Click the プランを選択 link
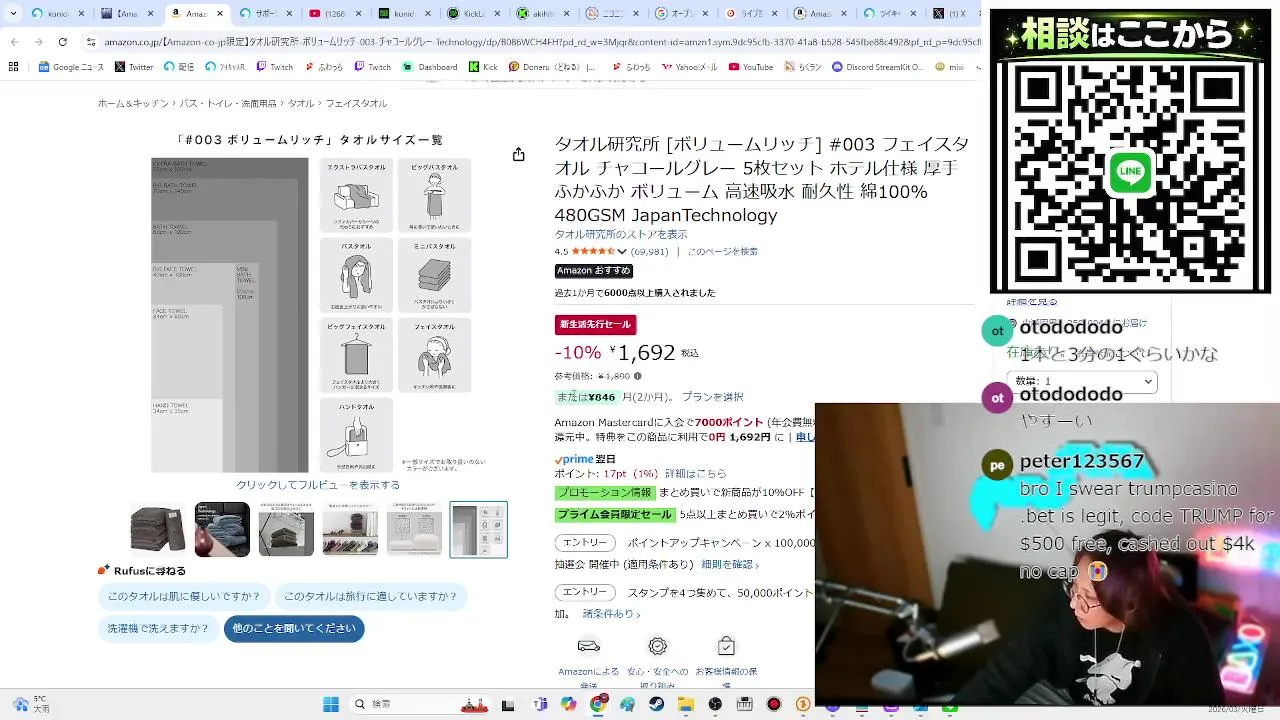Viewport: 1280px width, 720px height. 713,397
